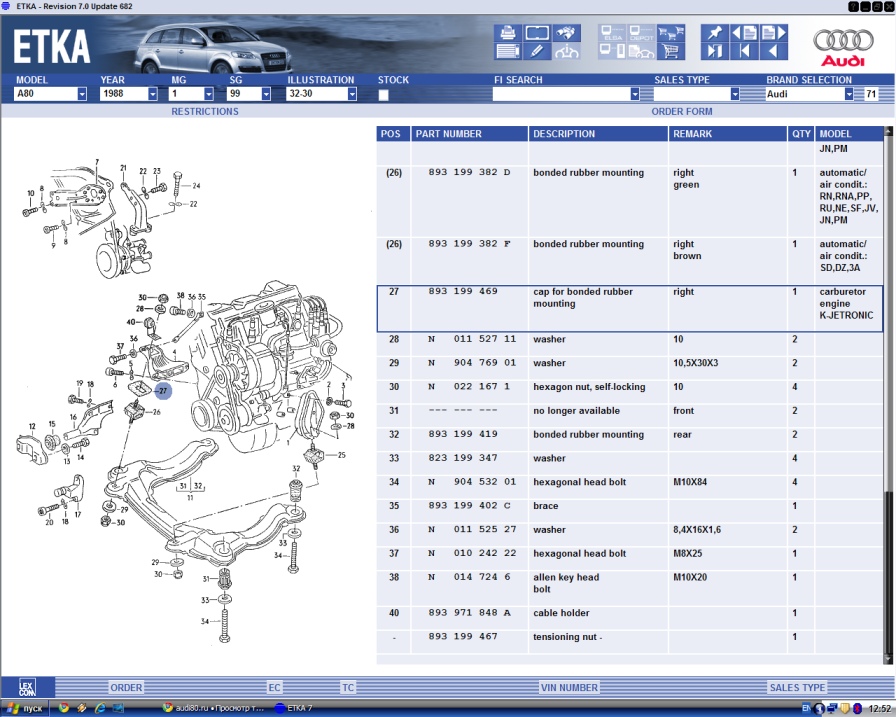Open the MG dropdown
This screenshot has height=717, width=896.
pyautogui.click(x=209, y=94)
